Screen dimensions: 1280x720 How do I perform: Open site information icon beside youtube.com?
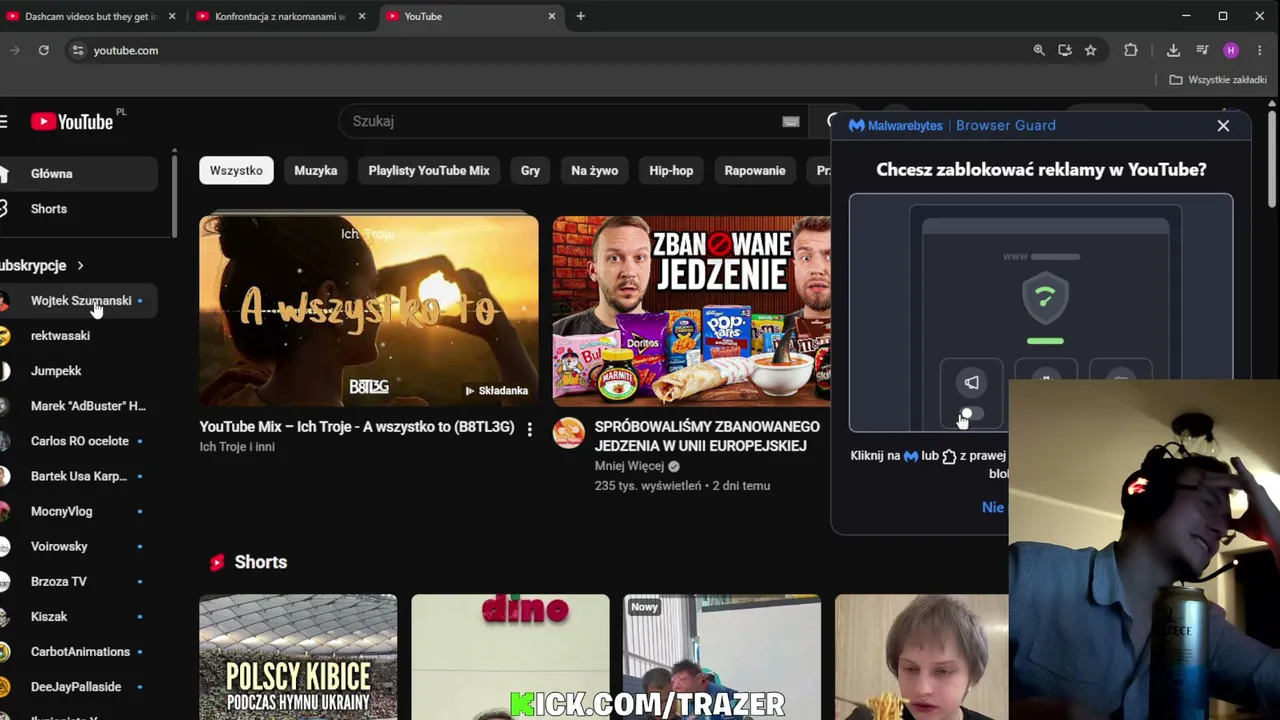click(x=78, y=50)
